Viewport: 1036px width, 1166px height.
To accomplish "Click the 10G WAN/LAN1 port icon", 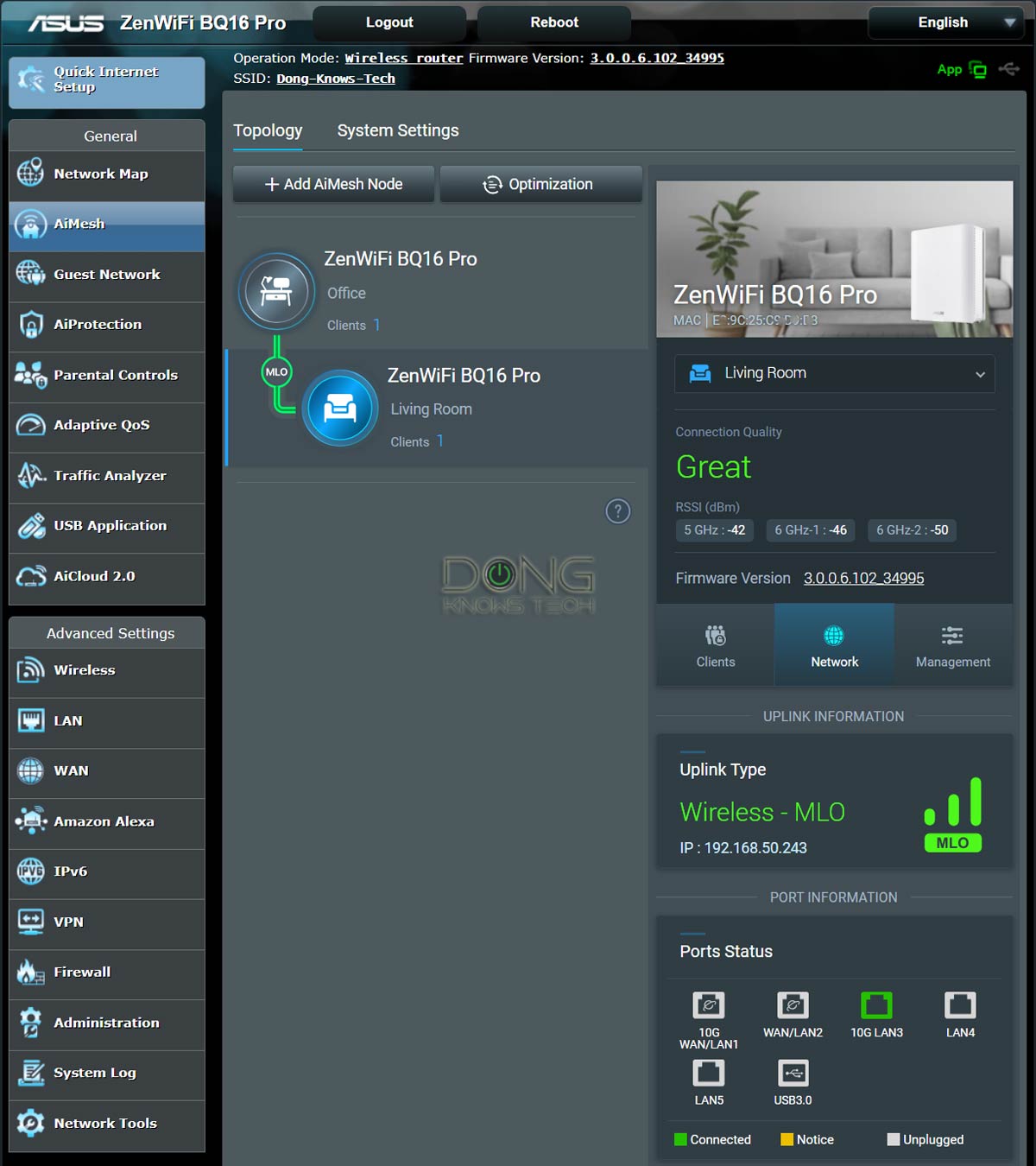I will (709, 1005).
